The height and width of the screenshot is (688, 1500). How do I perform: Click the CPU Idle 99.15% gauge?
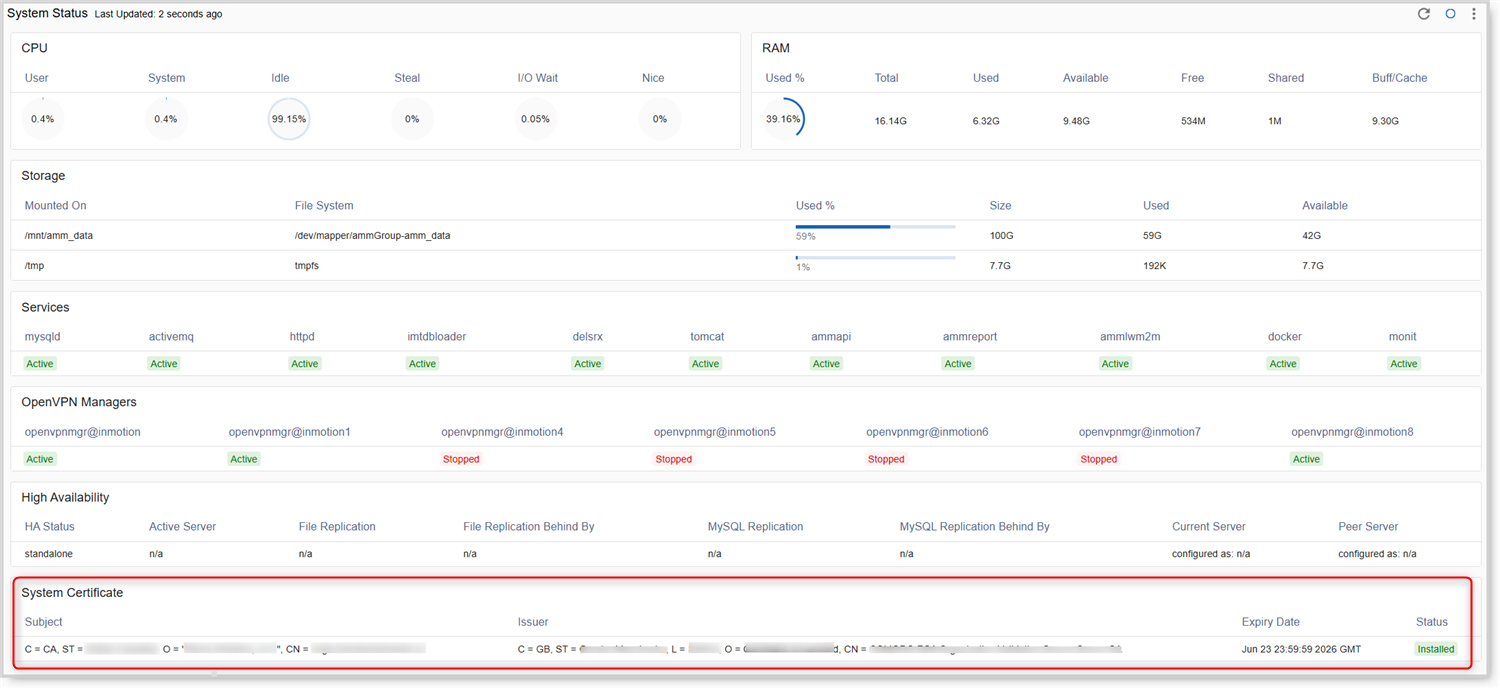(289, 119)
